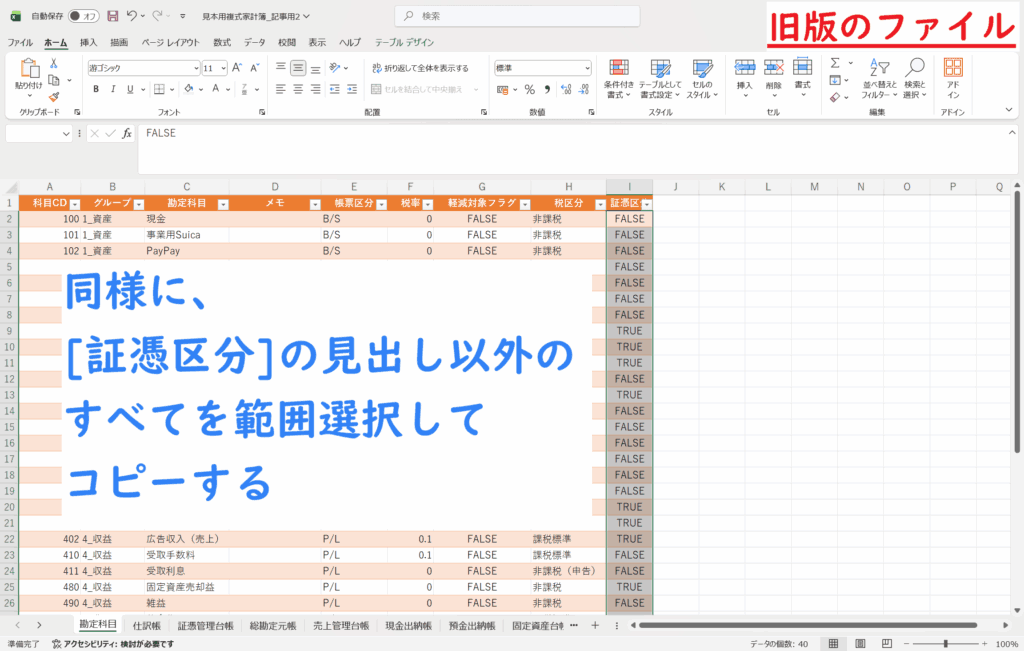Switch to the 仕訳帳 sheet tab
The width and height of the screenshot is (1024, 651).
coord(146,625)
